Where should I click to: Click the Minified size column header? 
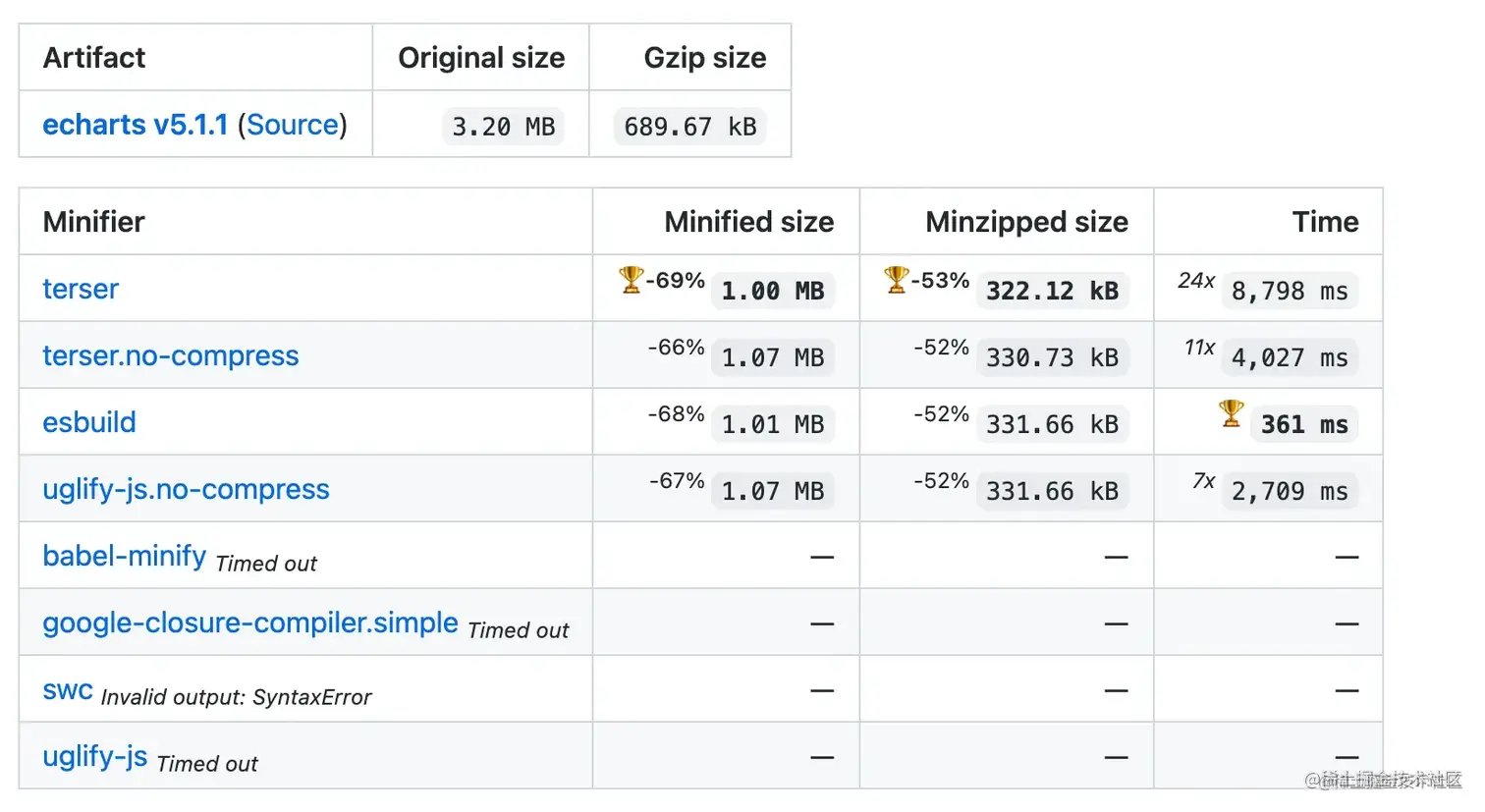[748, 222]
